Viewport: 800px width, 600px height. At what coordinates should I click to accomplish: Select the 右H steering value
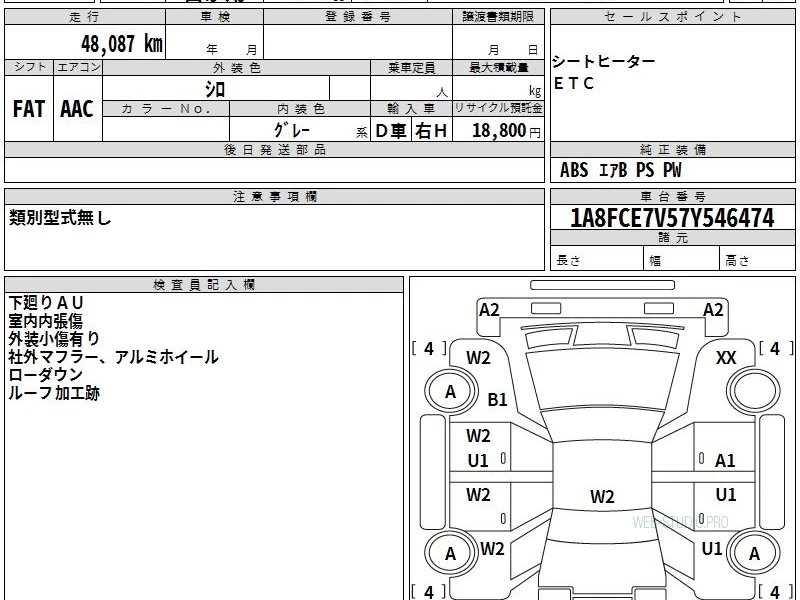[x=431, y=131]
